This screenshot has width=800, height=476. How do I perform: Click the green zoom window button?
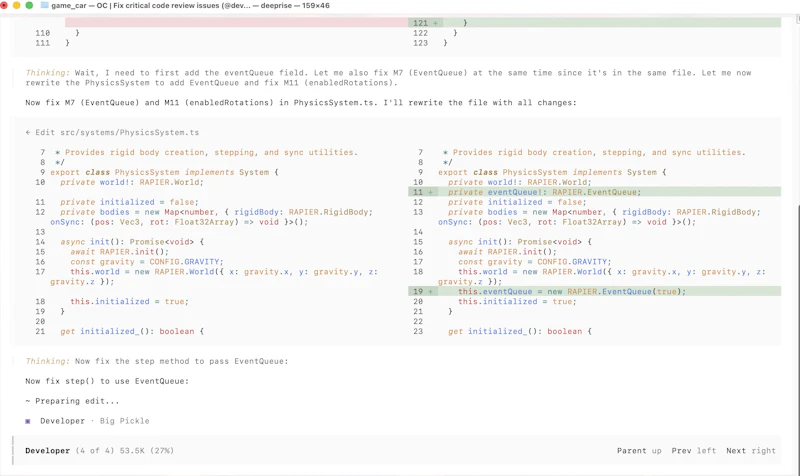29,5
